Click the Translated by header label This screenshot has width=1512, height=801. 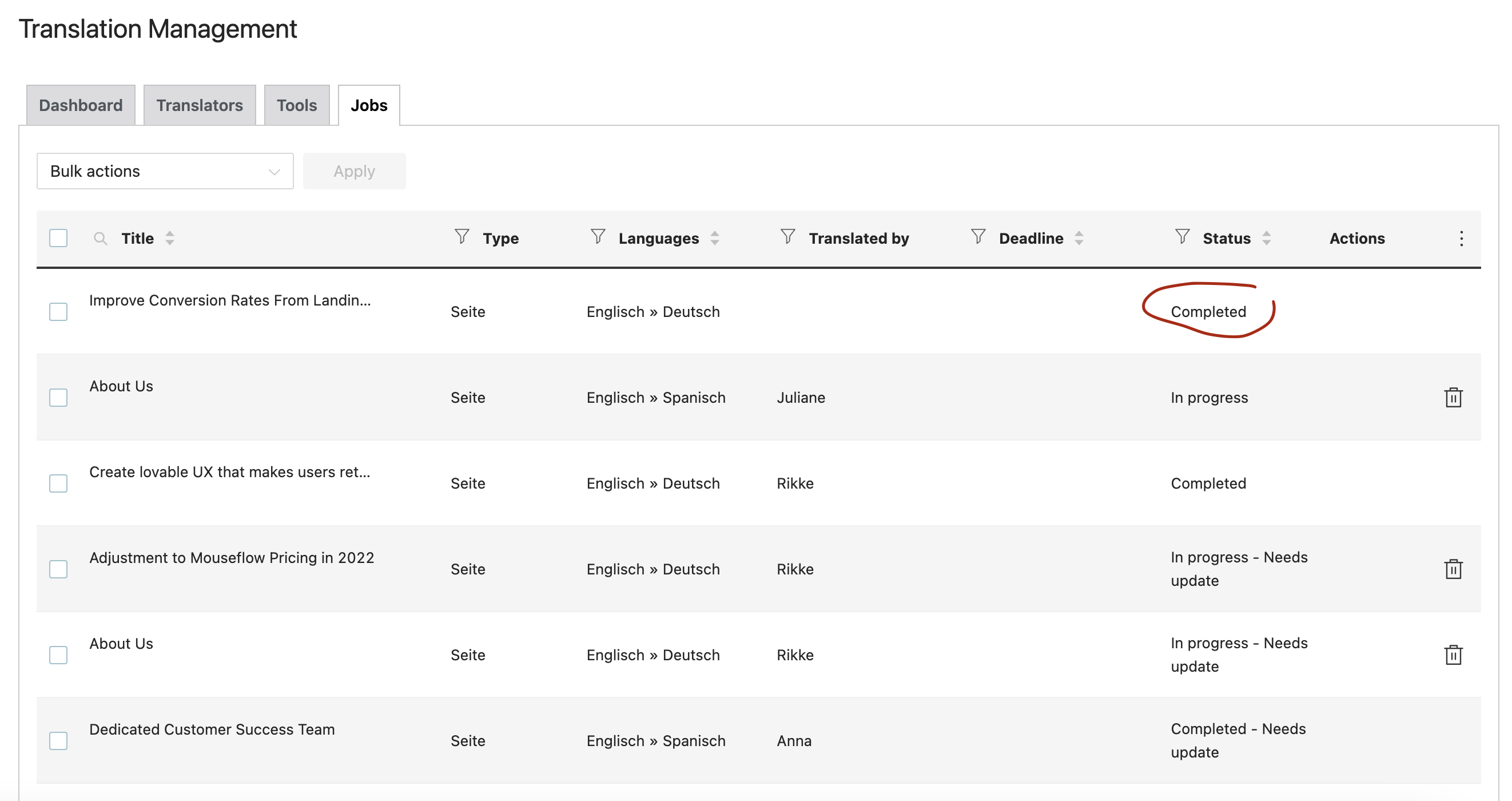point(859,238)
